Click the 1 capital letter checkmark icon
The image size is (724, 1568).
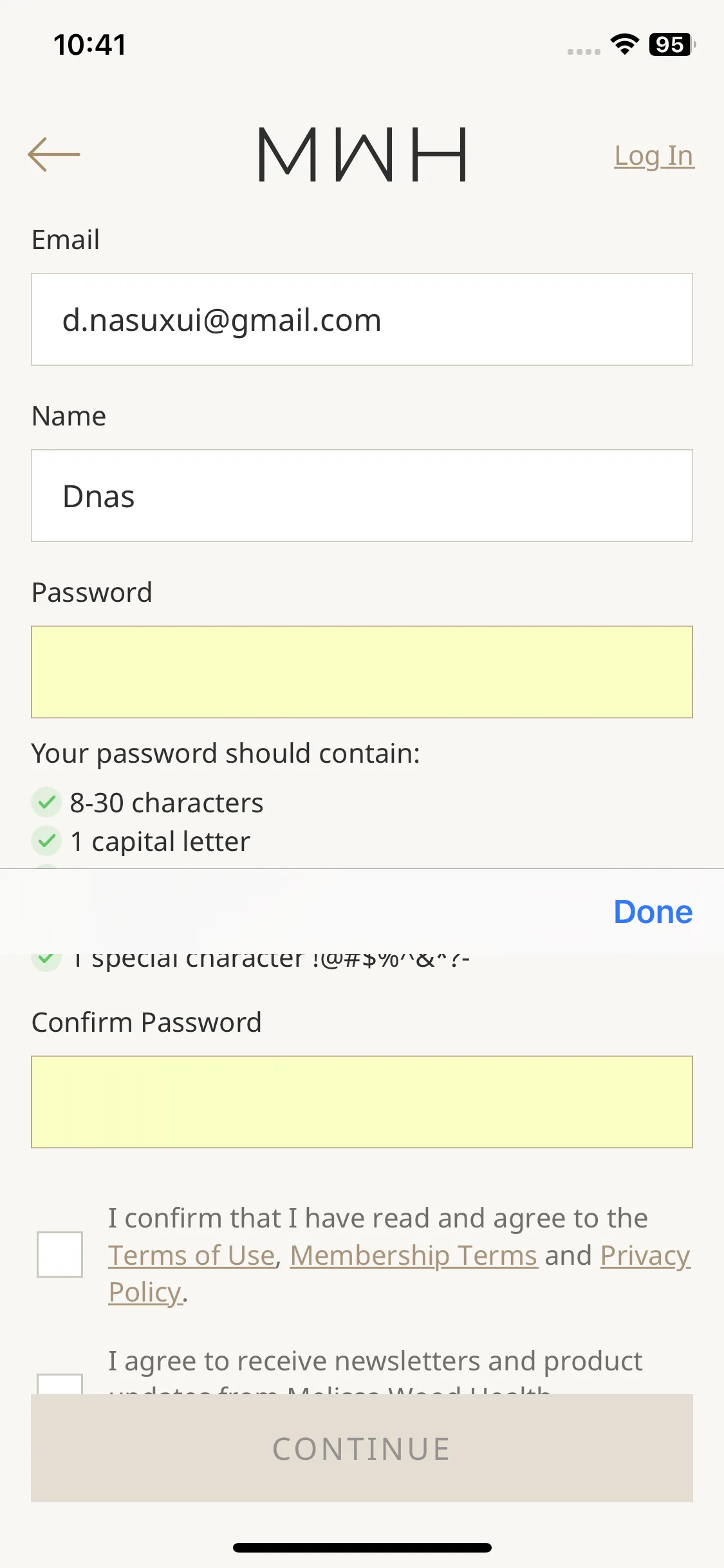(x=46, y=841)
